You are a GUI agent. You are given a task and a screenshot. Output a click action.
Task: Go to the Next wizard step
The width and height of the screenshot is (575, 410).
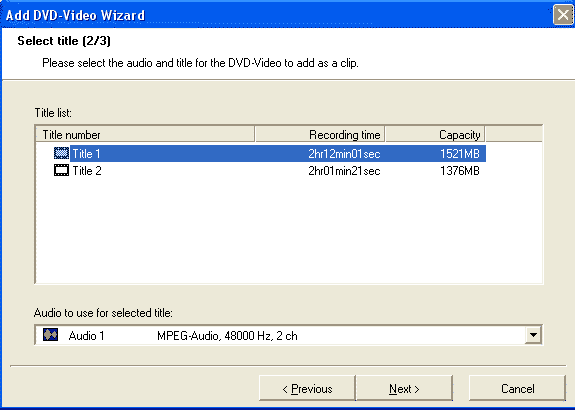click(404, 388)
